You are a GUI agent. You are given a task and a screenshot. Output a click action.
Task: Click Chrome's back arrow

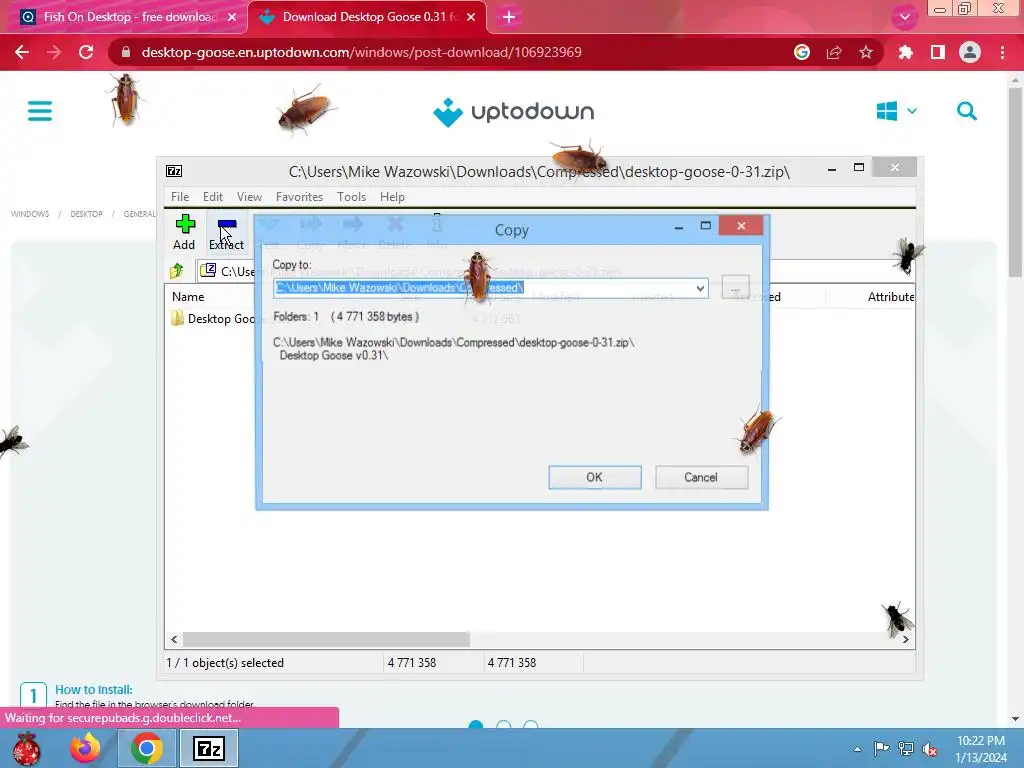22,52
